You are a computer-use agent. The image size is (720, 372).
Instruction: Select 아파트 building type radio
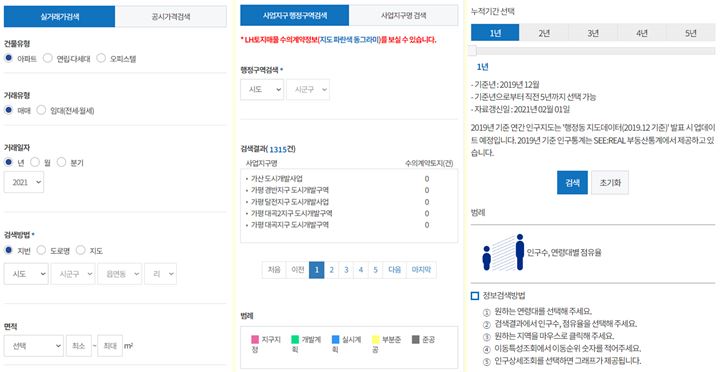[8, 58]
